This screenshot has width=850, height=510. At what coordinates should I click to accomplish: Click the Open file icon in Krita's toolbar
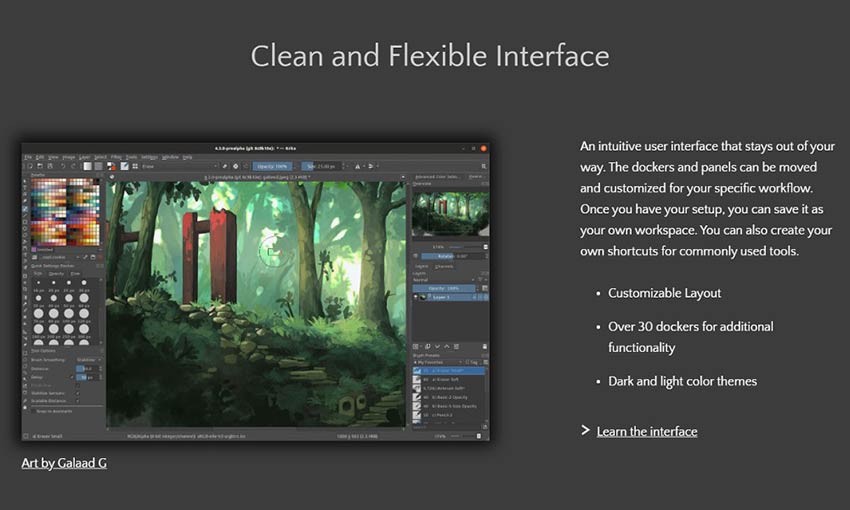[x=40, y=166]
